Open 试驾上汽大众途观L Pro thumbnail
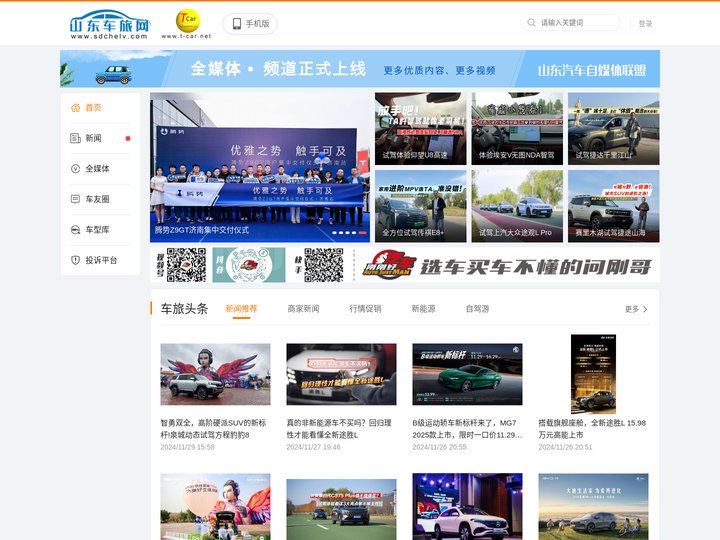This screenshot has width=720, height=540. pos(517,206)
